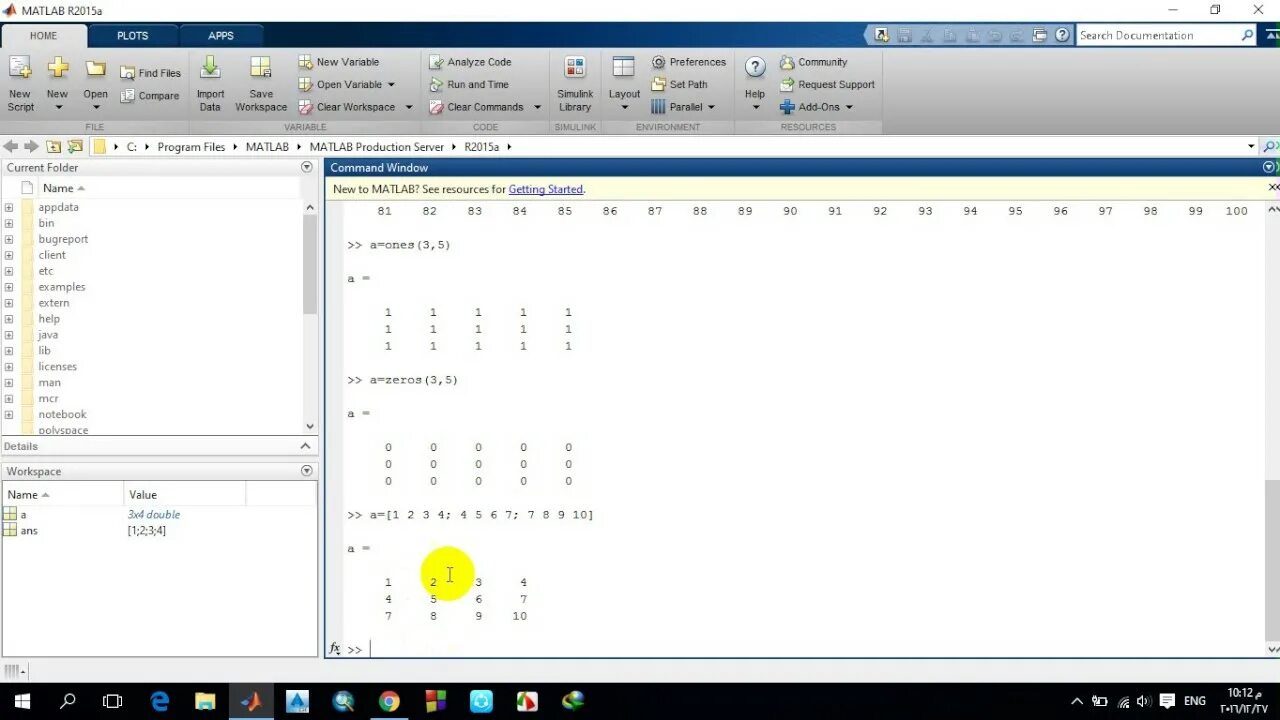Click Set Path

(679, 85)
